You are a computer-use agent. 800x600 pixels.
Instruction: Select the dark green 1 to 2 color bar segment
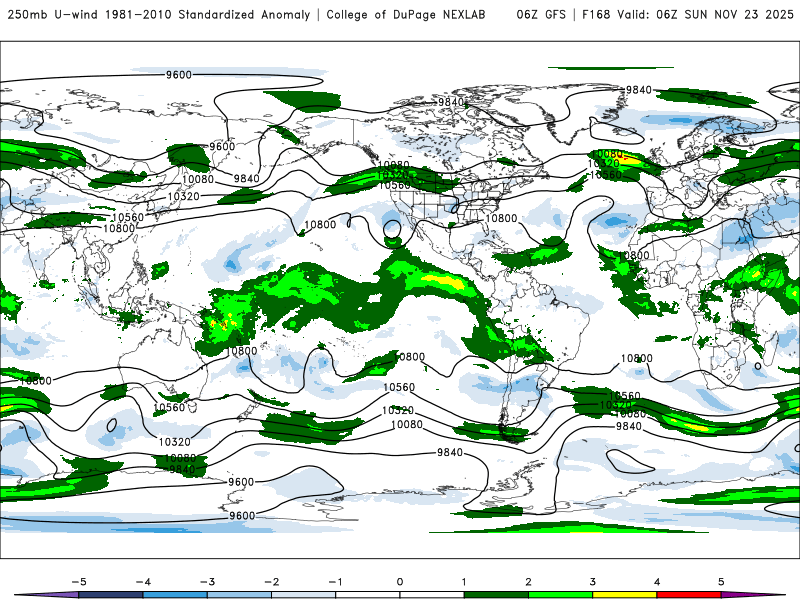tap(496, 595)
